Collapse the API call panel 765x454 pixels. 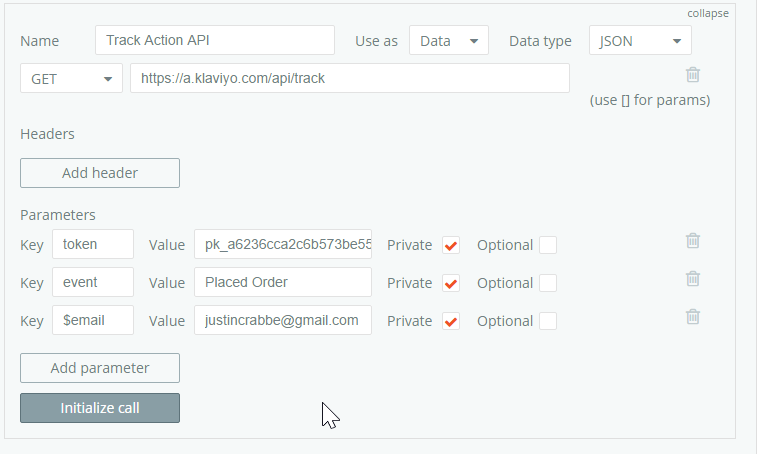tap(707, 13)
